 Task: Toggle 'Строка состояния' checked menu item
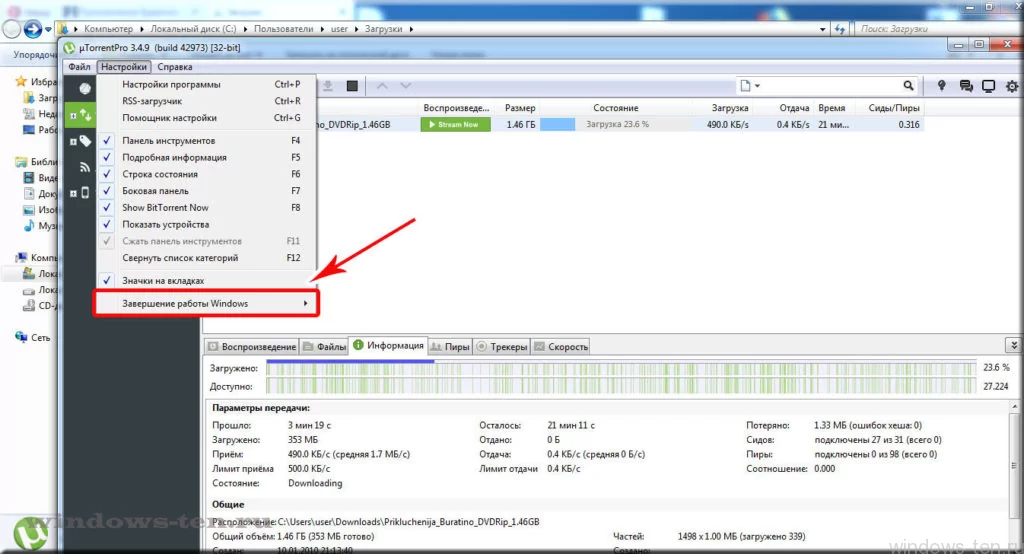tap(160, 174)
